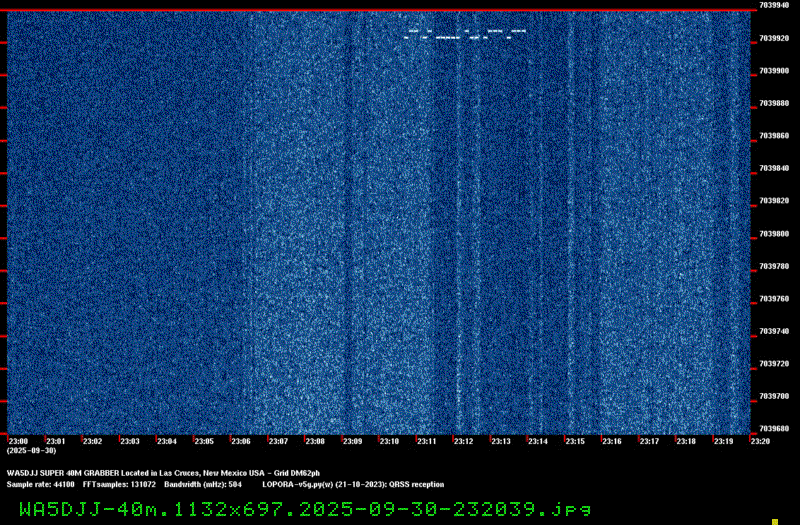Viewport: 800px width, 525px height.
Task: Select the 7039800 frequency label
Action: pyautogui.click(x=774, y=234)
